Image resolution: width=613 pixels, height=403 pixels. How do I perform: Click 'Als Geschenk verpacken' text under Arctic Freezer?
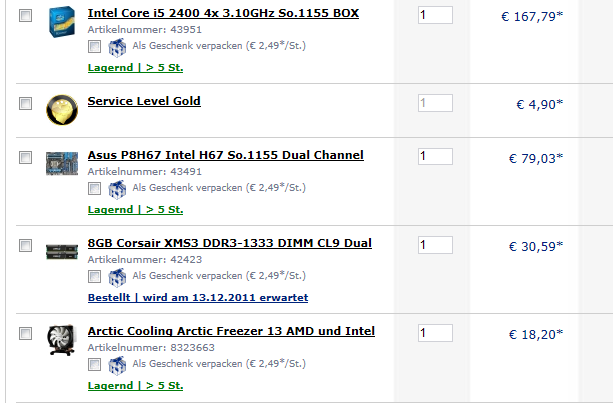(x=219, y=364)
